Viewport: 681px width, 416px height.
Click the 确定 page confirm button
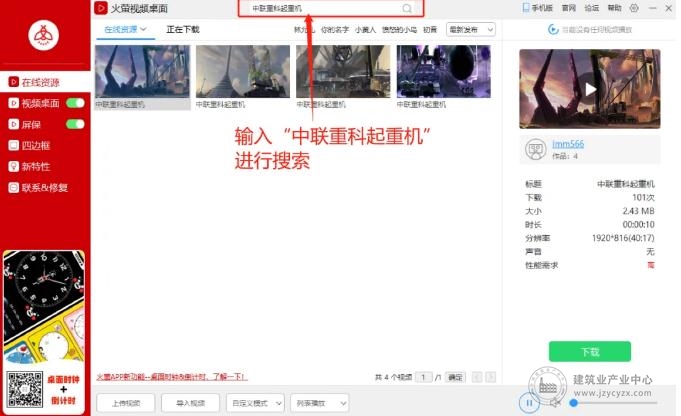click(455, 377)
